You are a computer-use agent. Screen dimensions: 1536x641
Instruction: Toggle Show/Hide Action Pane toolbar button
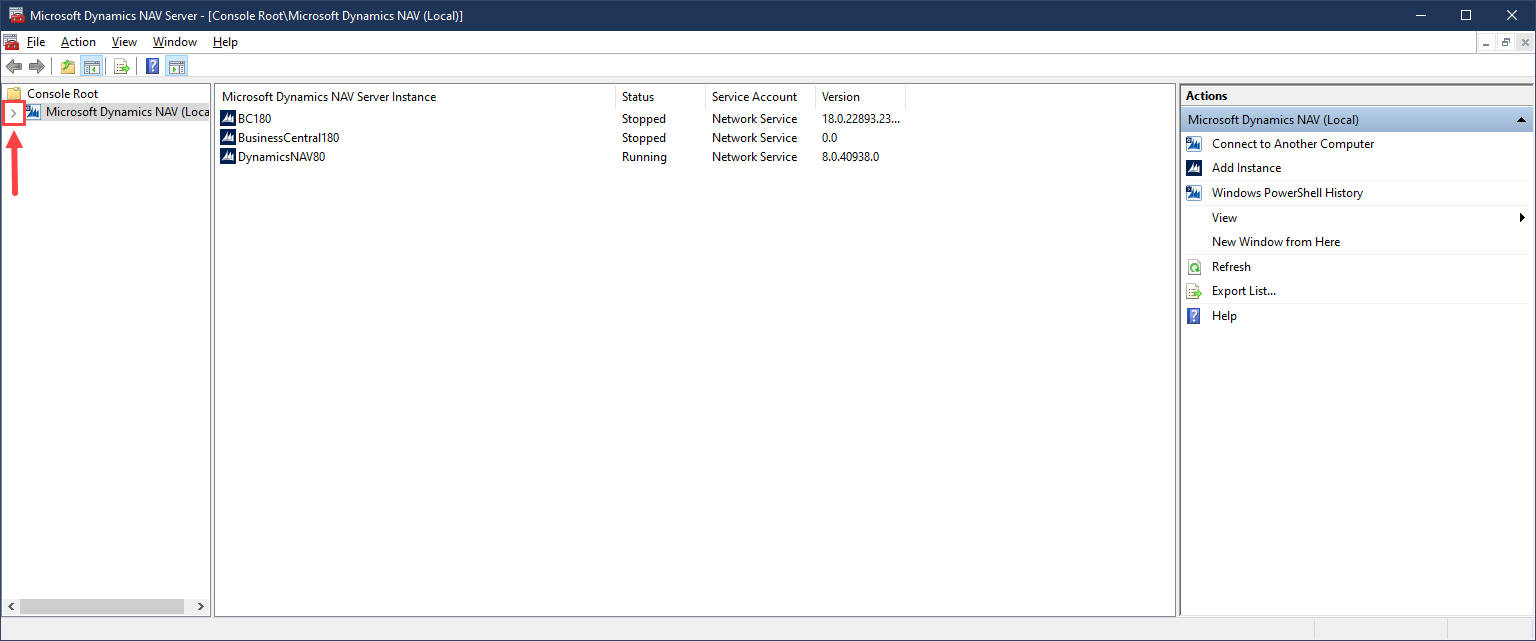coord(177,67)
